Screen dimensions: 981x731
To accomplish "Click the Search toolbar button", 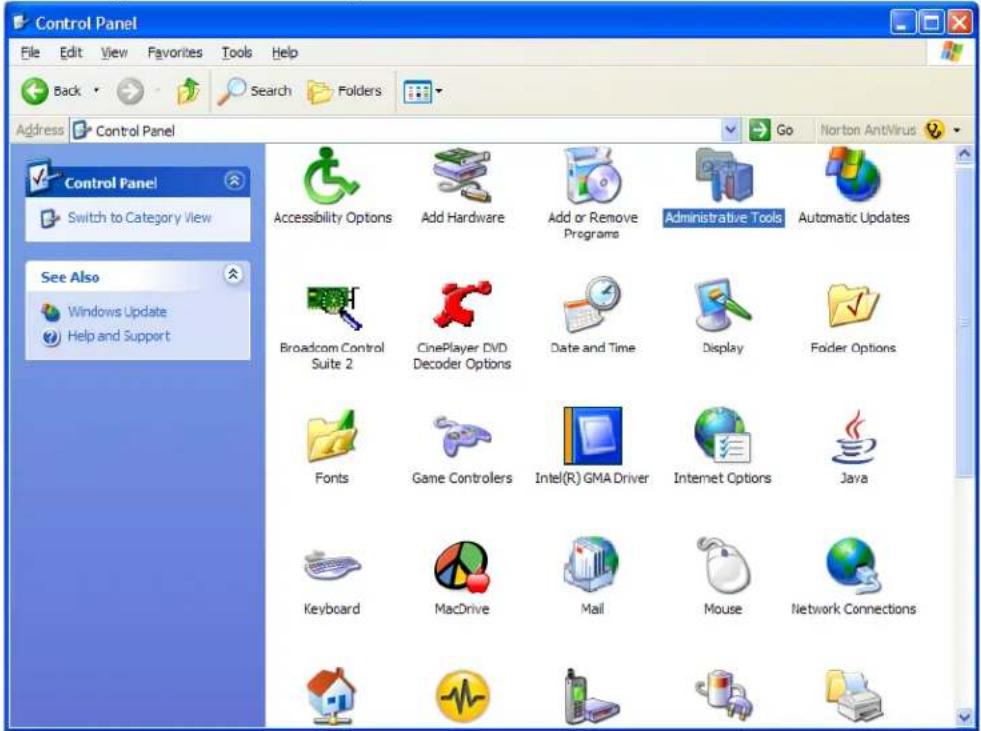I will click(255, 91).
